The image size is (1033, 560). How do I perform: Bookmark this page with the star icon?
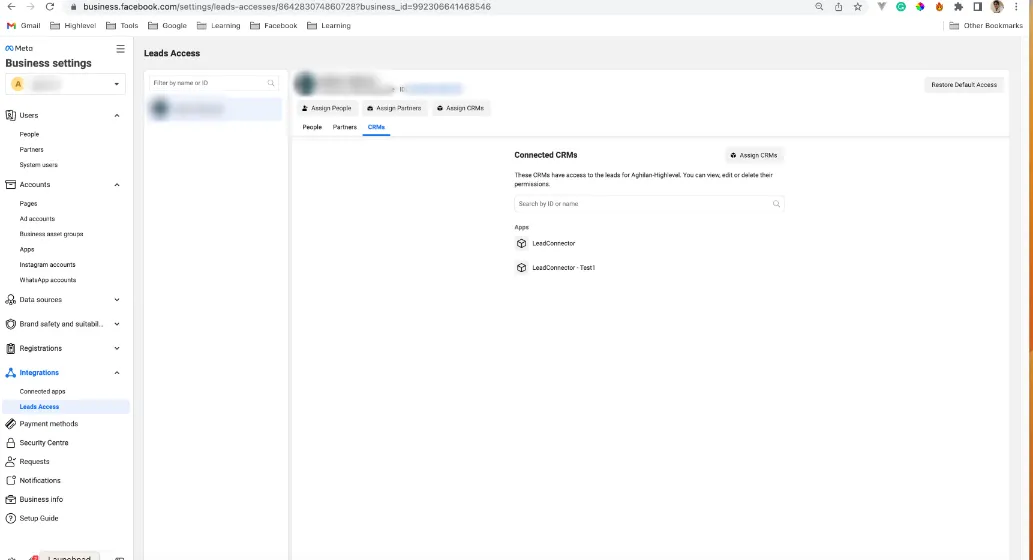click(857, 7)
